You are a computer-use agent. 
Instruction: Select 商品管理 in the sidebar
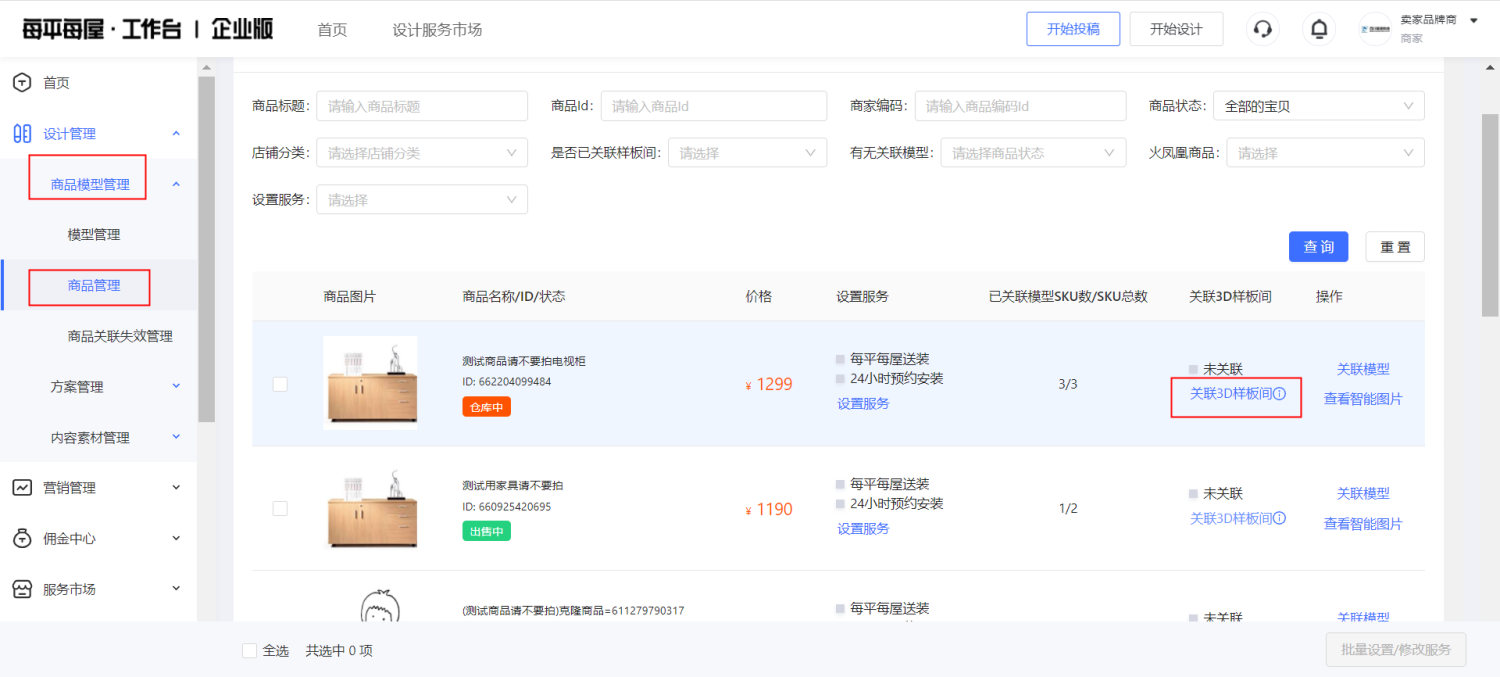(x=94, y=286)
